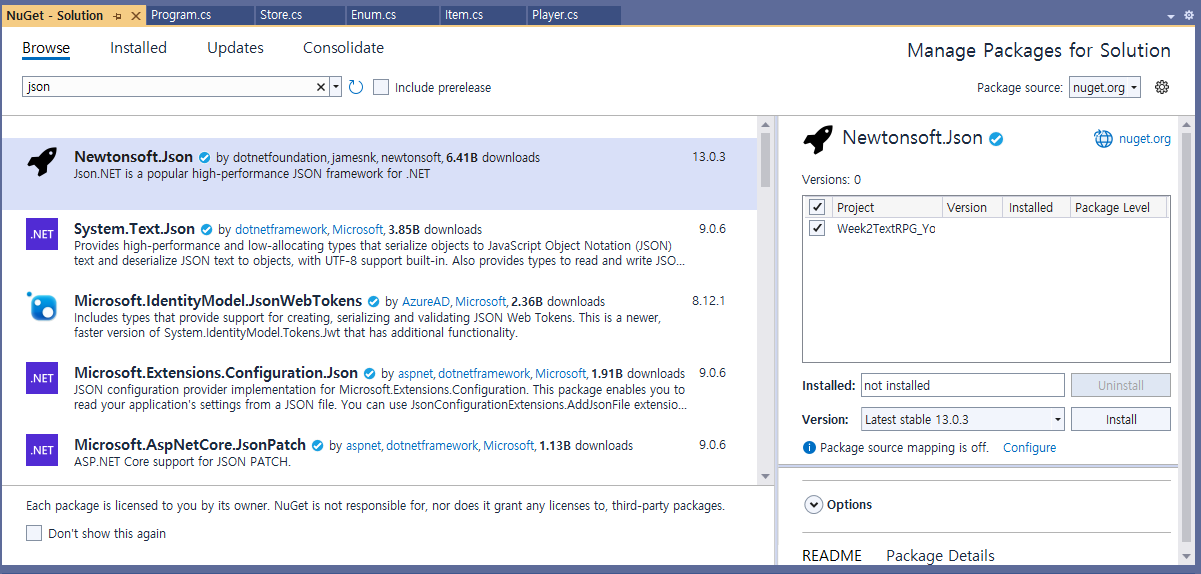Open the Package Details tab
Viewport: 1201px width, 574px height.
pos(940,556)
